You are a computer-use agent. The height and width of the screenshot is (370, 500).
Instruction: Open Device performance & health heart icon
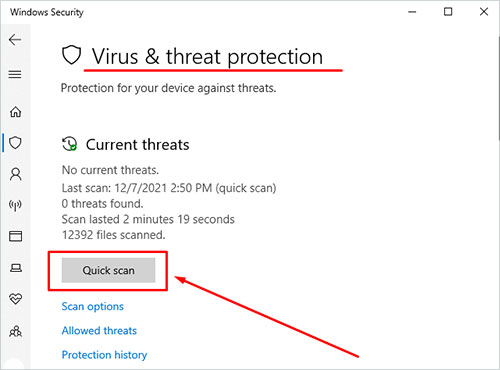(16, 299)
